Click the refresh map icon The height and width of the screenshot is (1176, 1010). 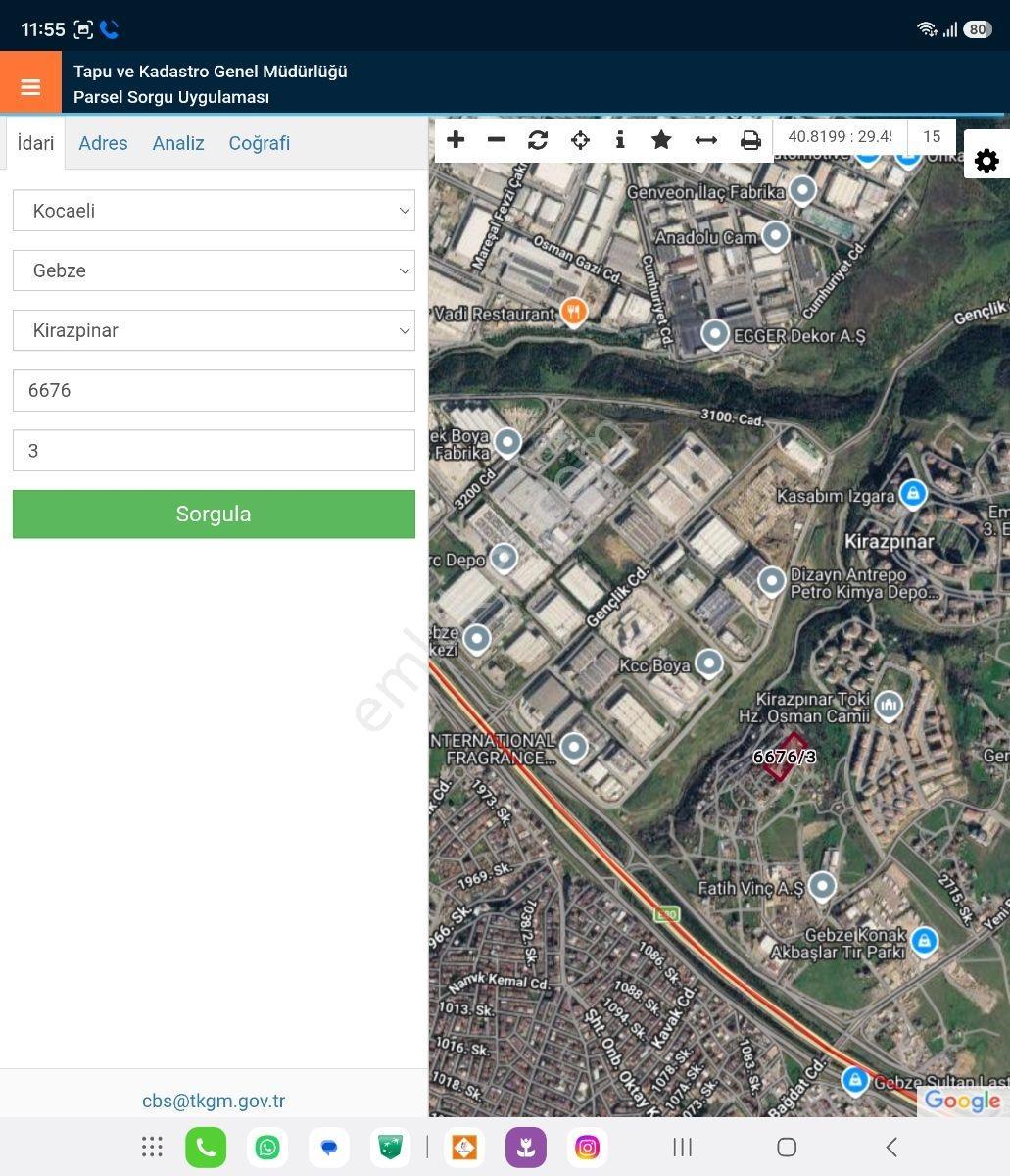(538, 140)
